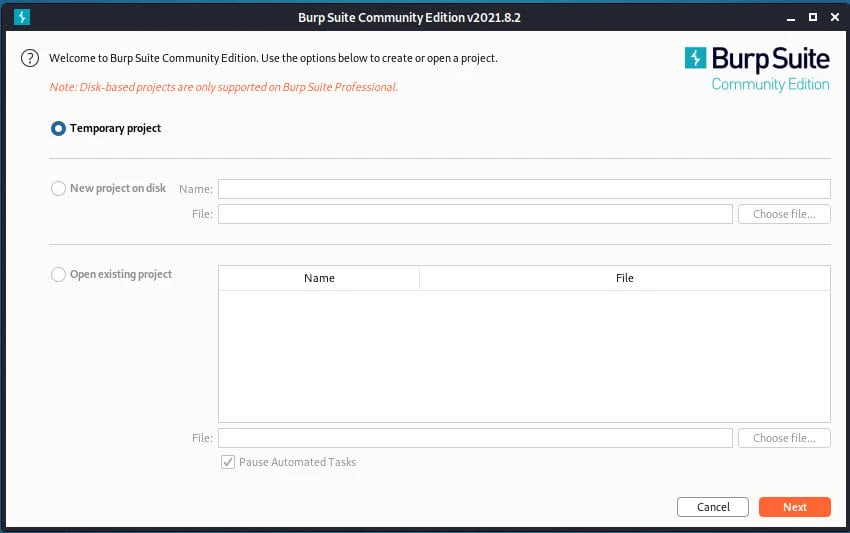Click the new project File path field

tap(475, 214)
